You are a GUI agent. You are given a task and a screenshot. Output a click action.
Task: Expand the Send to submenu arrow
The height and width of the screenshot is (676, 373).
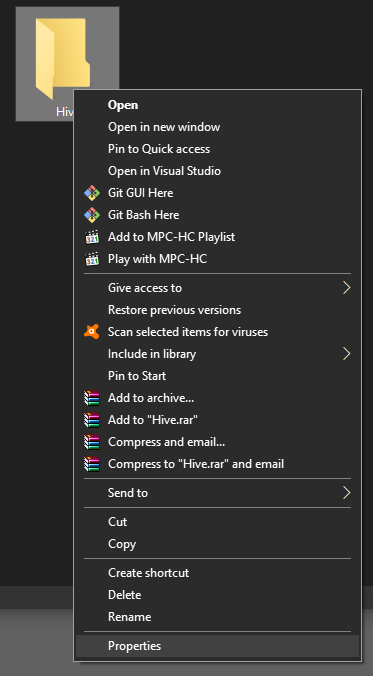click(346, 492)
